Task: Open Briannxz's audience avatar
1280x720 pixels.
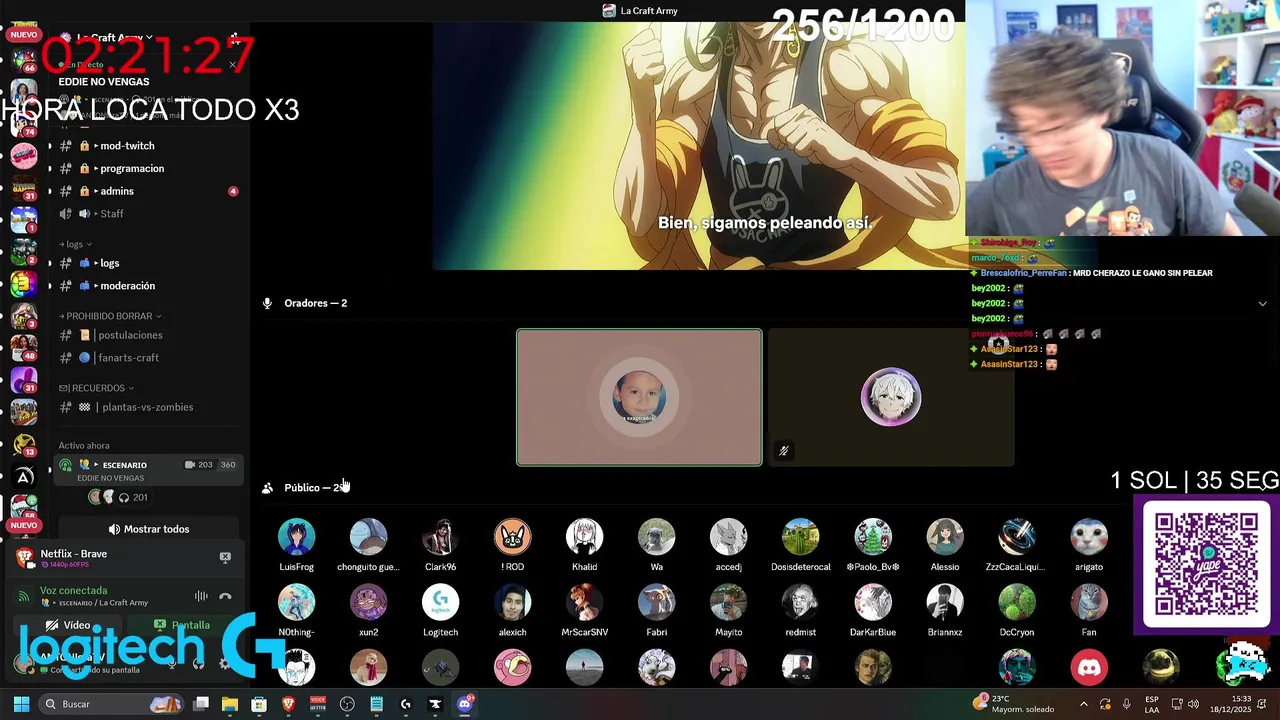Action: [944, 603]
